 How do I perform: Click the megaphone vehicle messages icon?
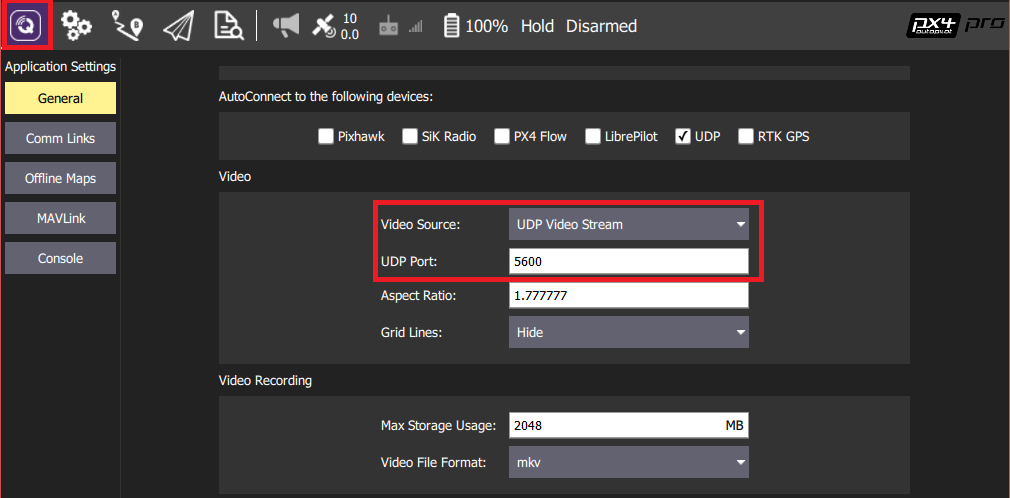pos(286,26)
